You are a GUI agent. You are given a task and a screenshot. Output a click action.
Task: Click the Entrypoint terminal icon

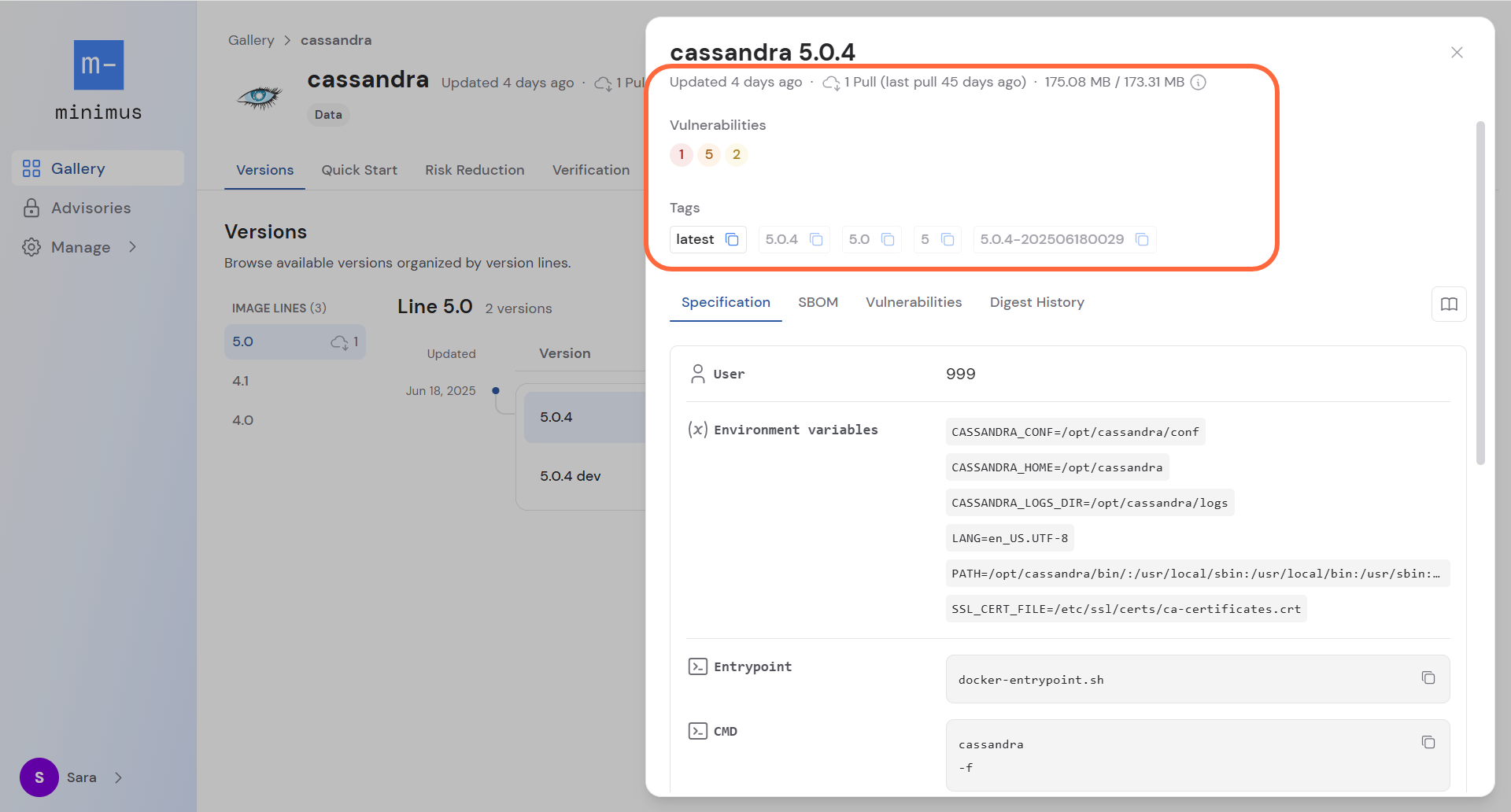pos(697,666)
